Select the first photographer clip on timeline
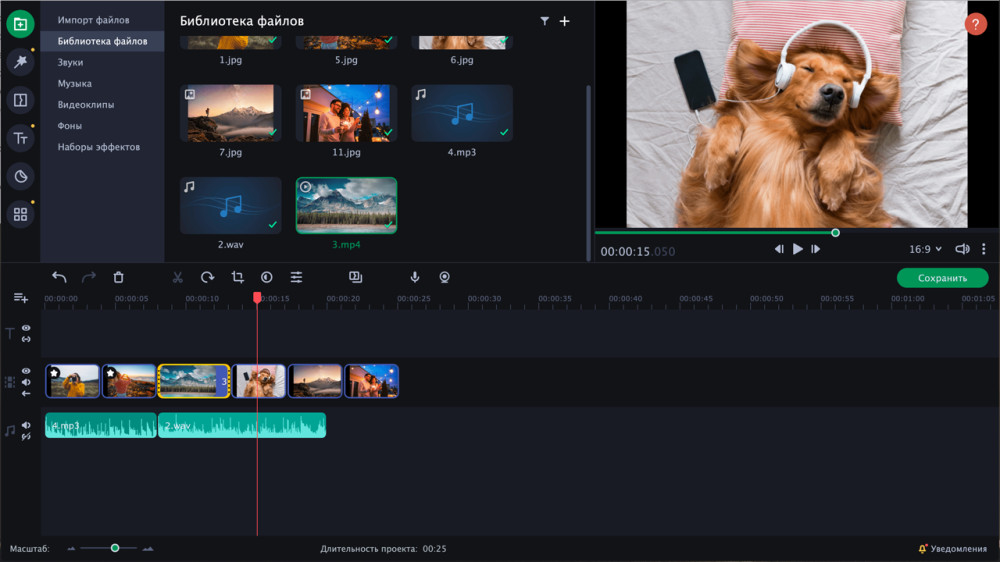Viewport: 1000px width, 562px height. [73, 381]
